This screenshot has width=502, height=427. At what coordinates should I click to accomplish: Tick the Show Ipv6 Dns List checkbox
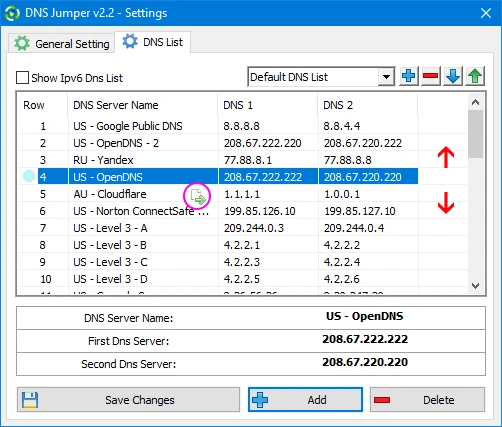point(22,78)
